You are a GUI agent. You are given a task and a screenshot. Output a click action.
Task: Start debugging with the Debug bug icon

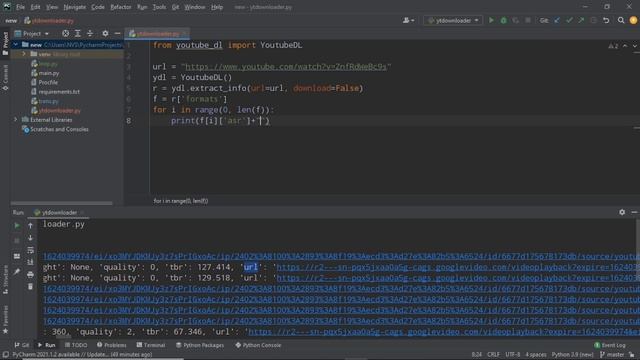[x=503, y=20]
